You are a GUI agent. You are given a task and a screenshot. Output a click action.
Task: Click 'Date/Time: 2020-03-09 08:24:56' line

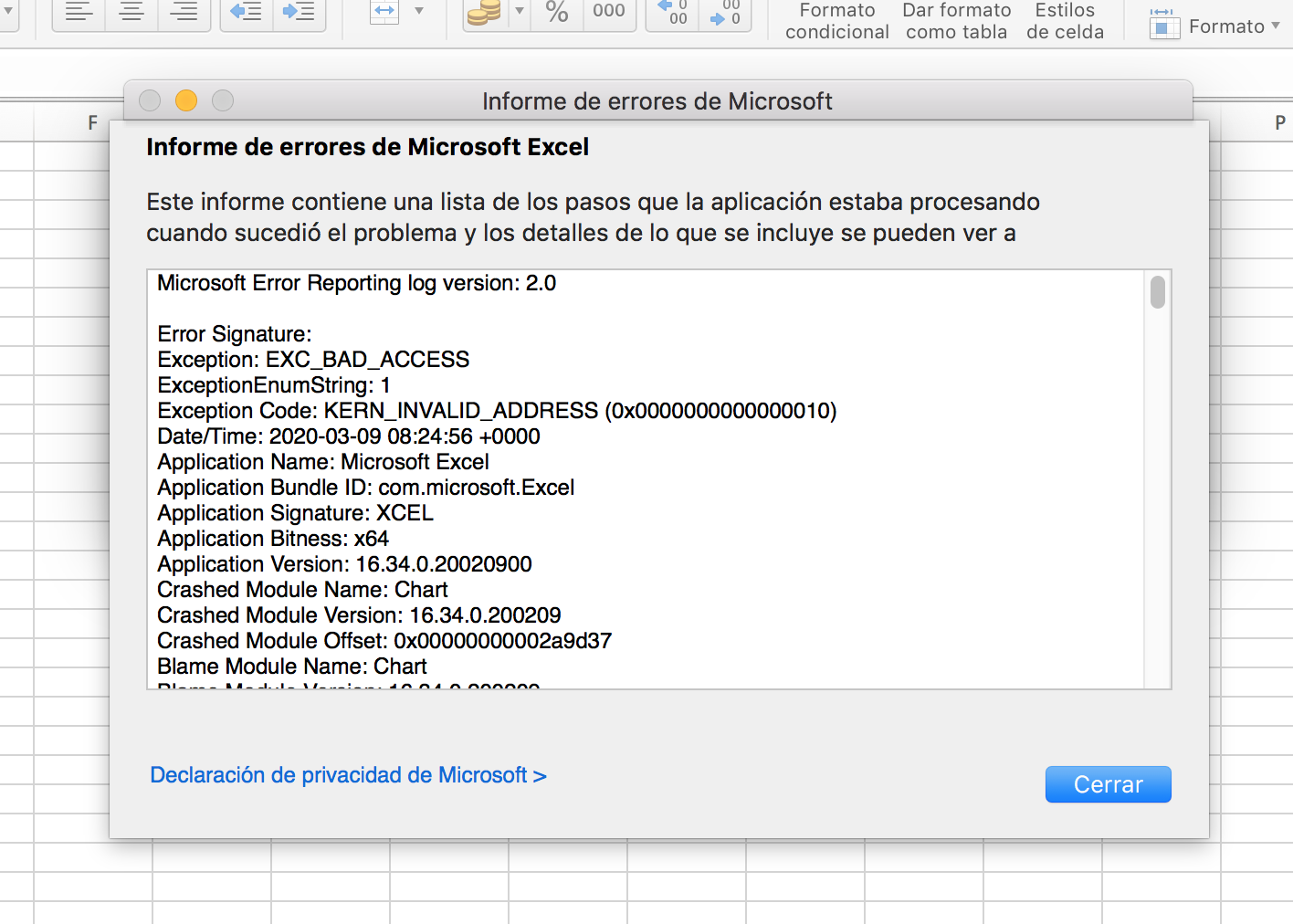[x=349, y=436]
